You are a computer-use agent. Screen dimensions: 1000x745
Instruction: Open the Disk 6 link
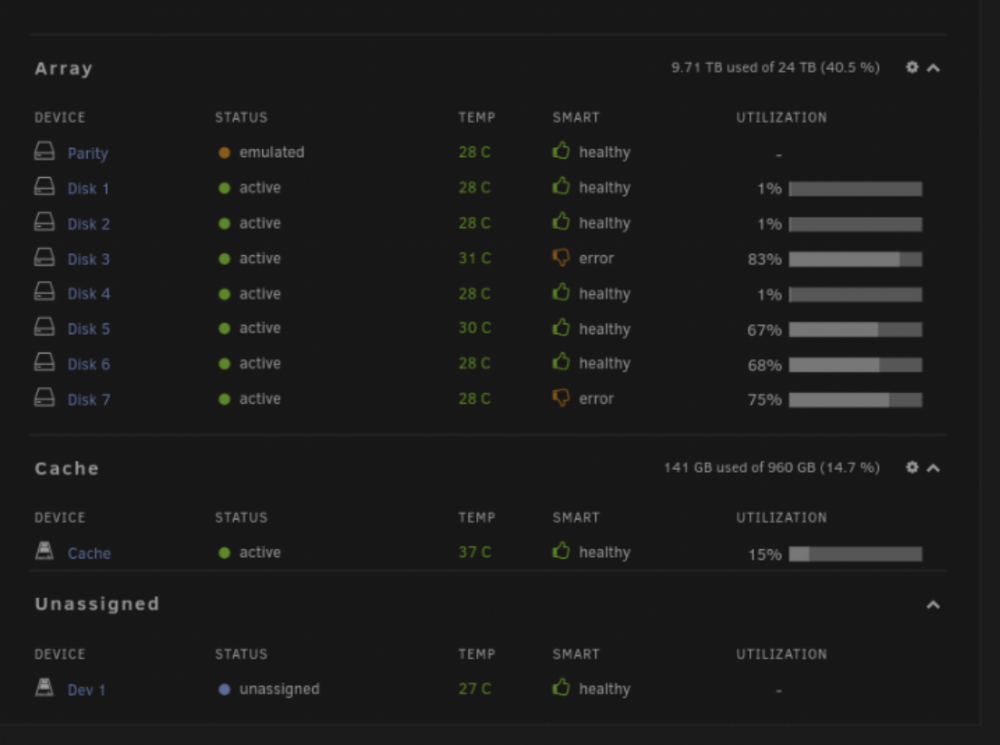(x=89, y=364)
